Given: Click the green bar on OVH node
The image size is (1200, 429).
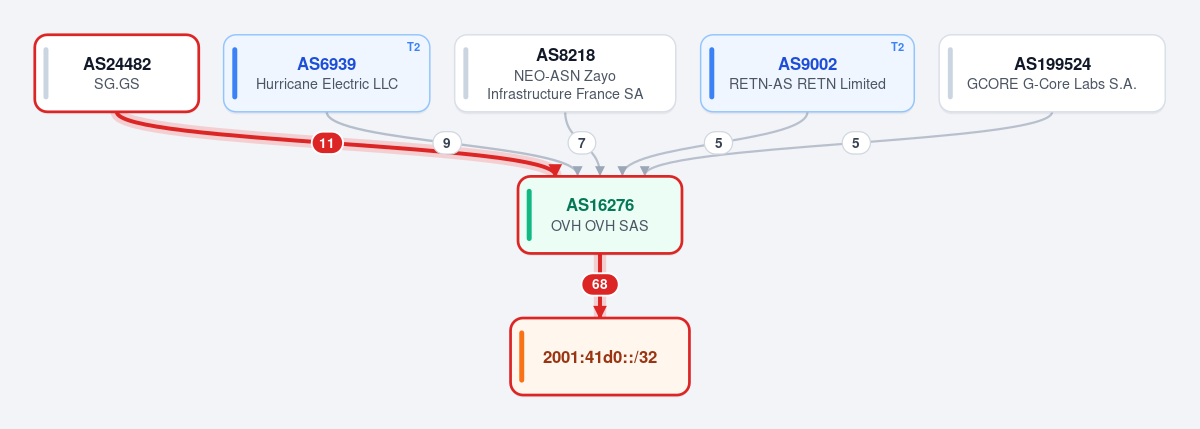Looking at the screenshot, I should click(x=529, y=215).
